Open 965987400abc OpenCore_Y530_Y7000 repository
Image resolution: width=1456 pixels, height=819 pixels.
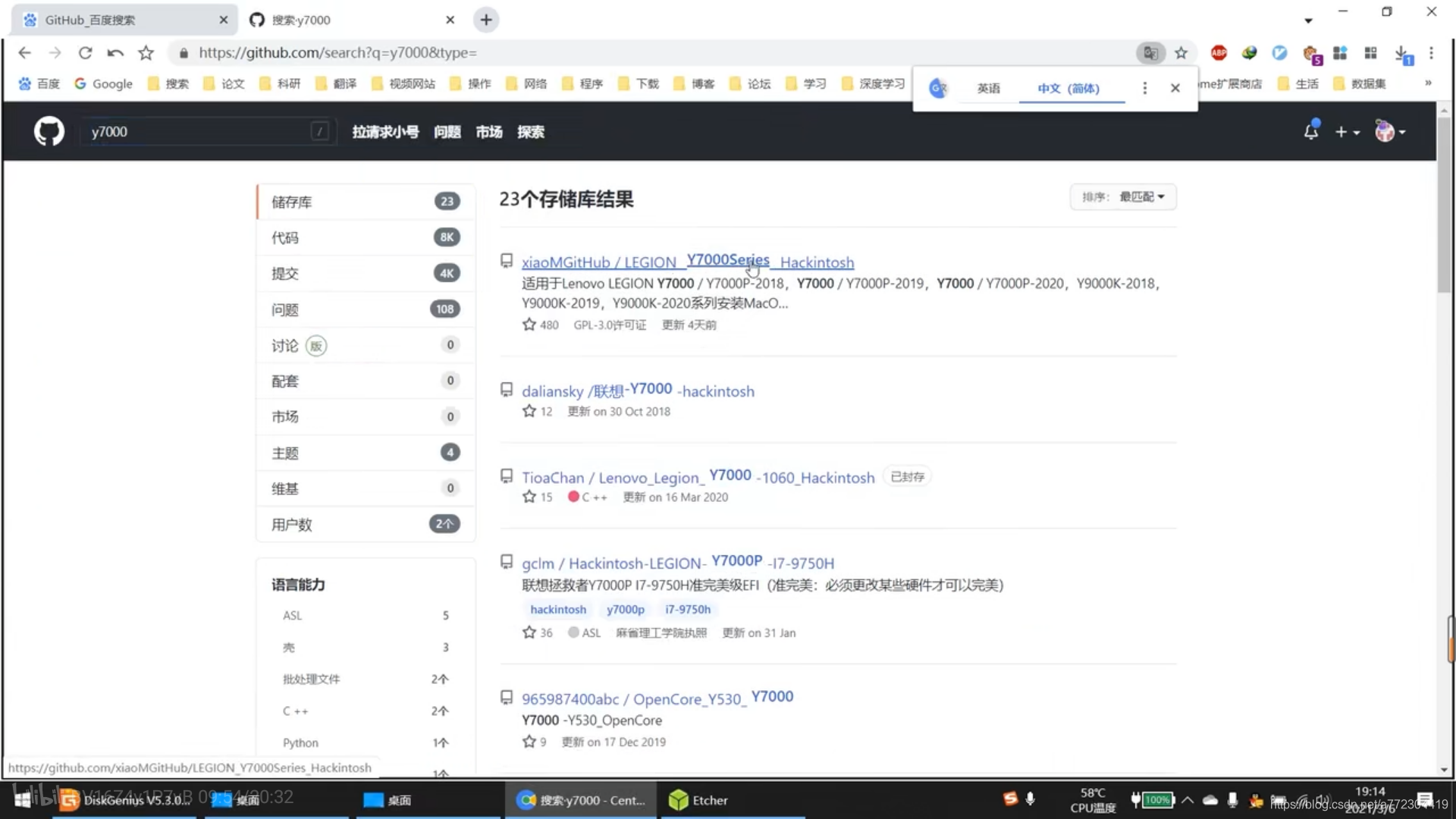click(x=657, y=698)
